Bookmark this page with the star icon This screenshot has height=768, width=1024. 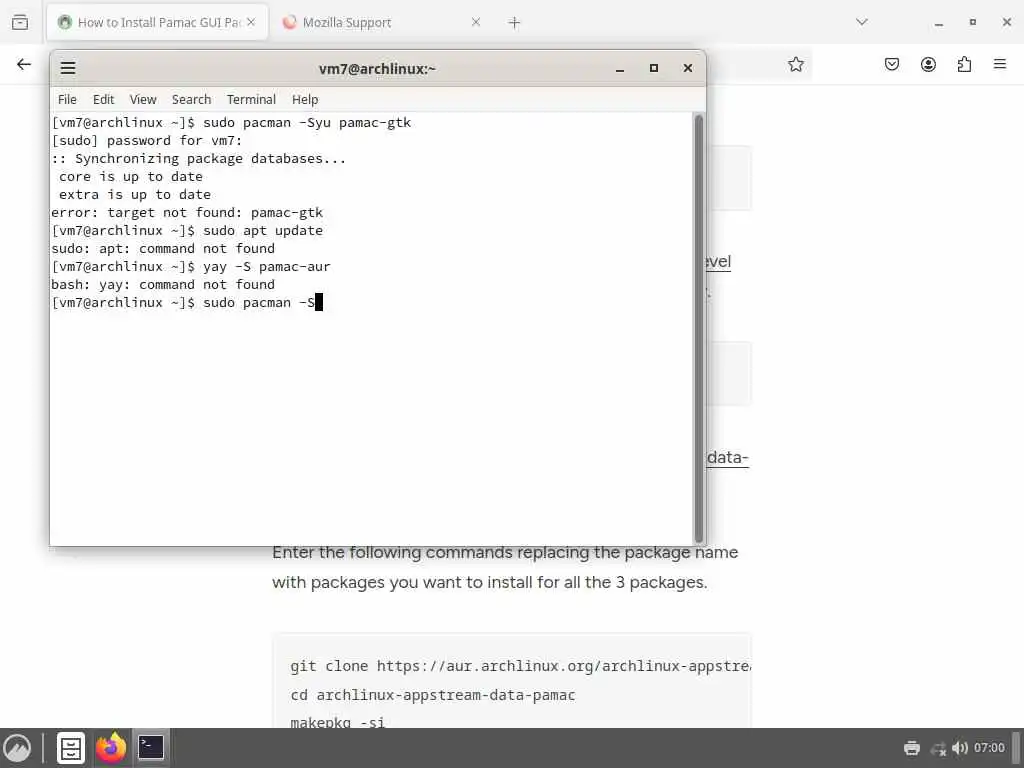point(795,64)
